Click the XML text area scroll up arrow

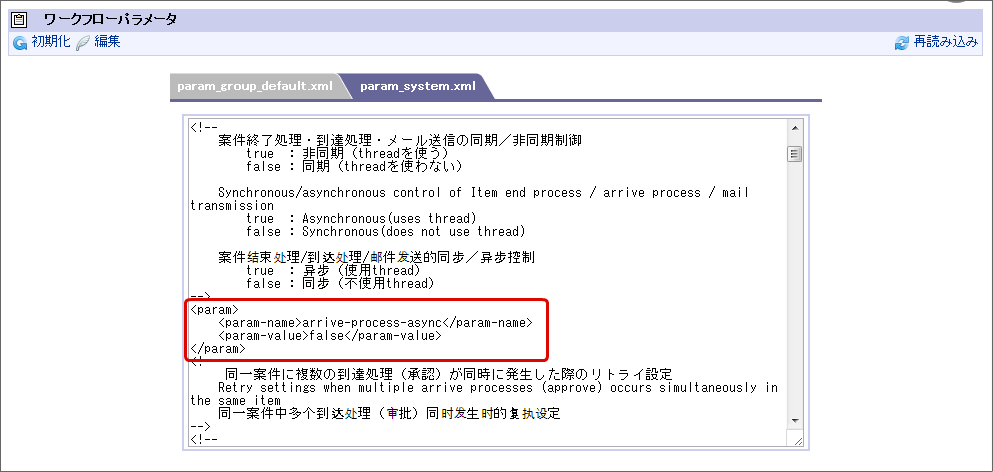(x=794, y=128)
